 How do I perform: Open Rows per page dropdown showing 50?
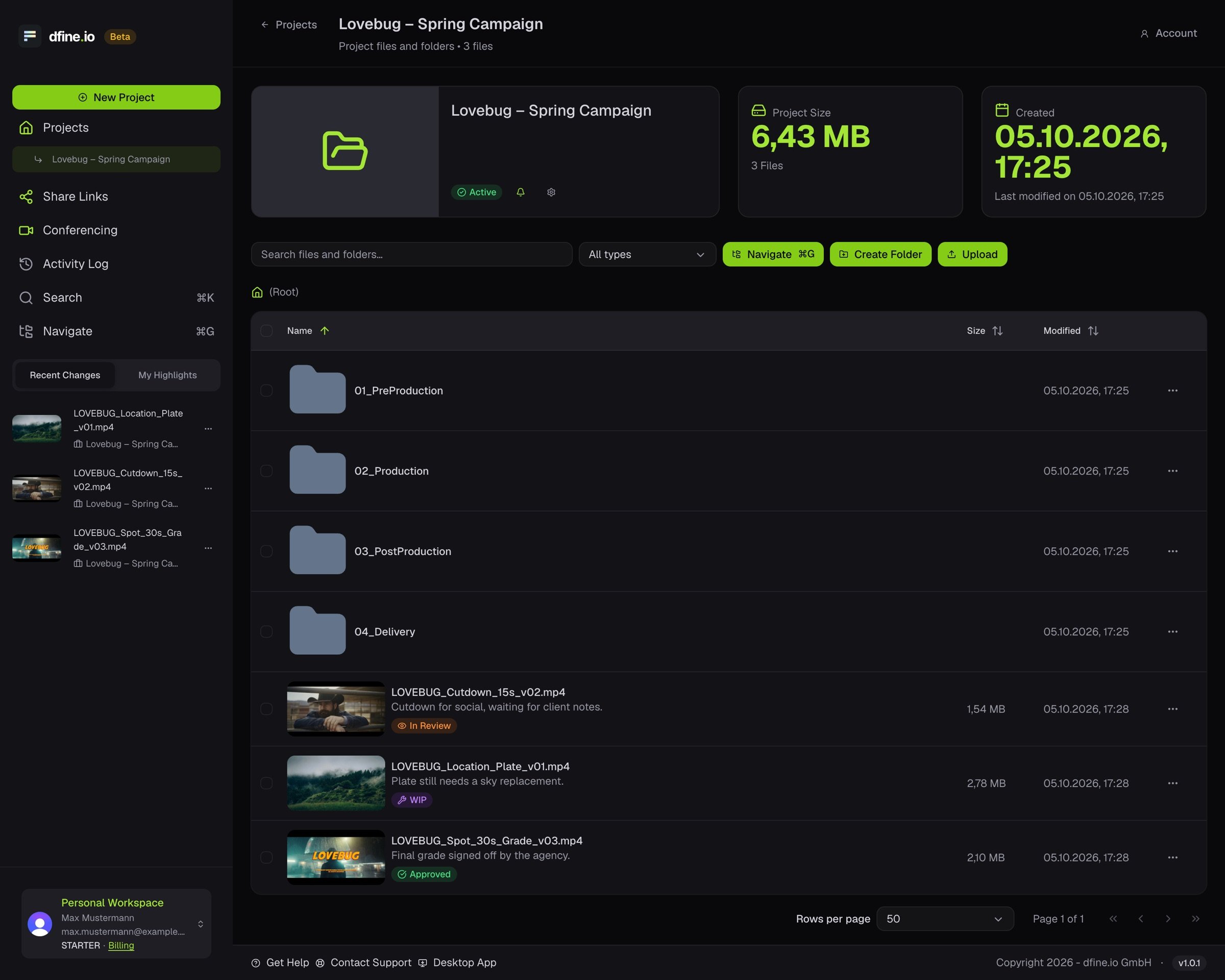(x=945, y=919)
